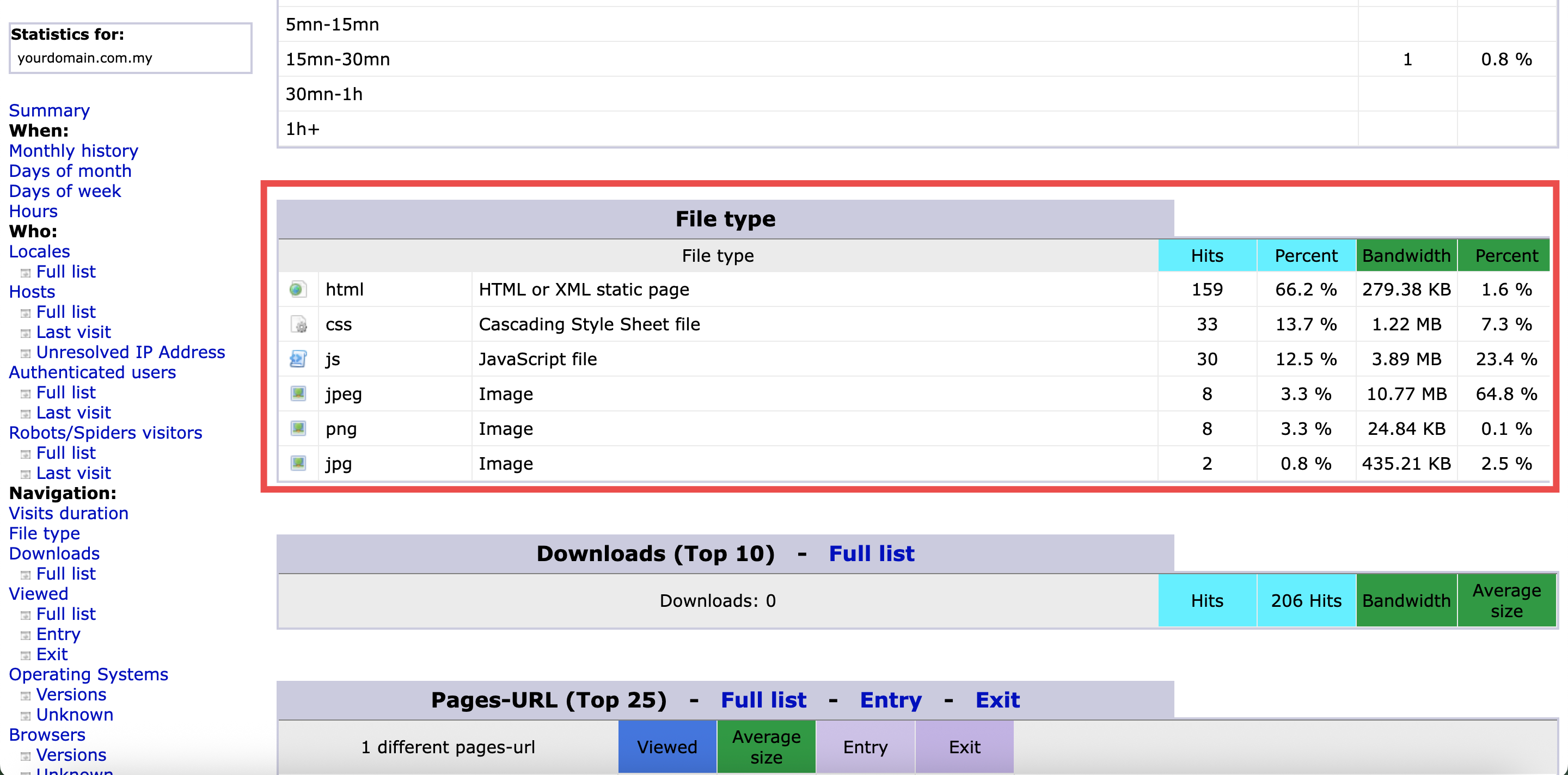Open Downloads Top 10 Full list link
Screen dimensions: 1568x775
coord(871,553)
